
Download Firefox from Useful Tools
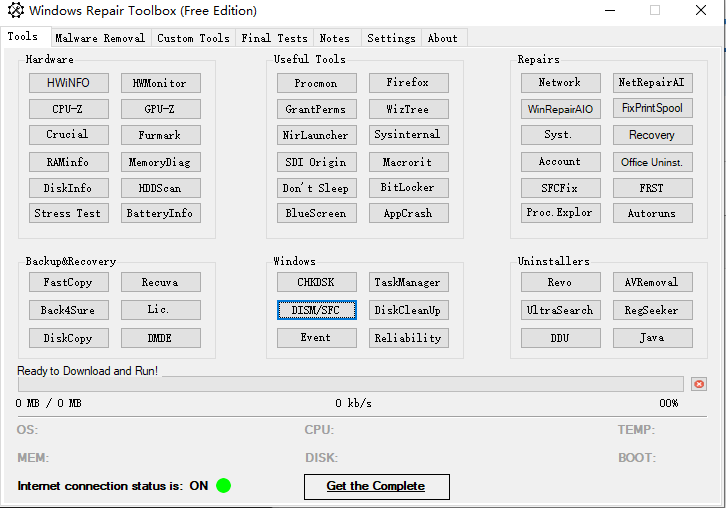point(409,83)
